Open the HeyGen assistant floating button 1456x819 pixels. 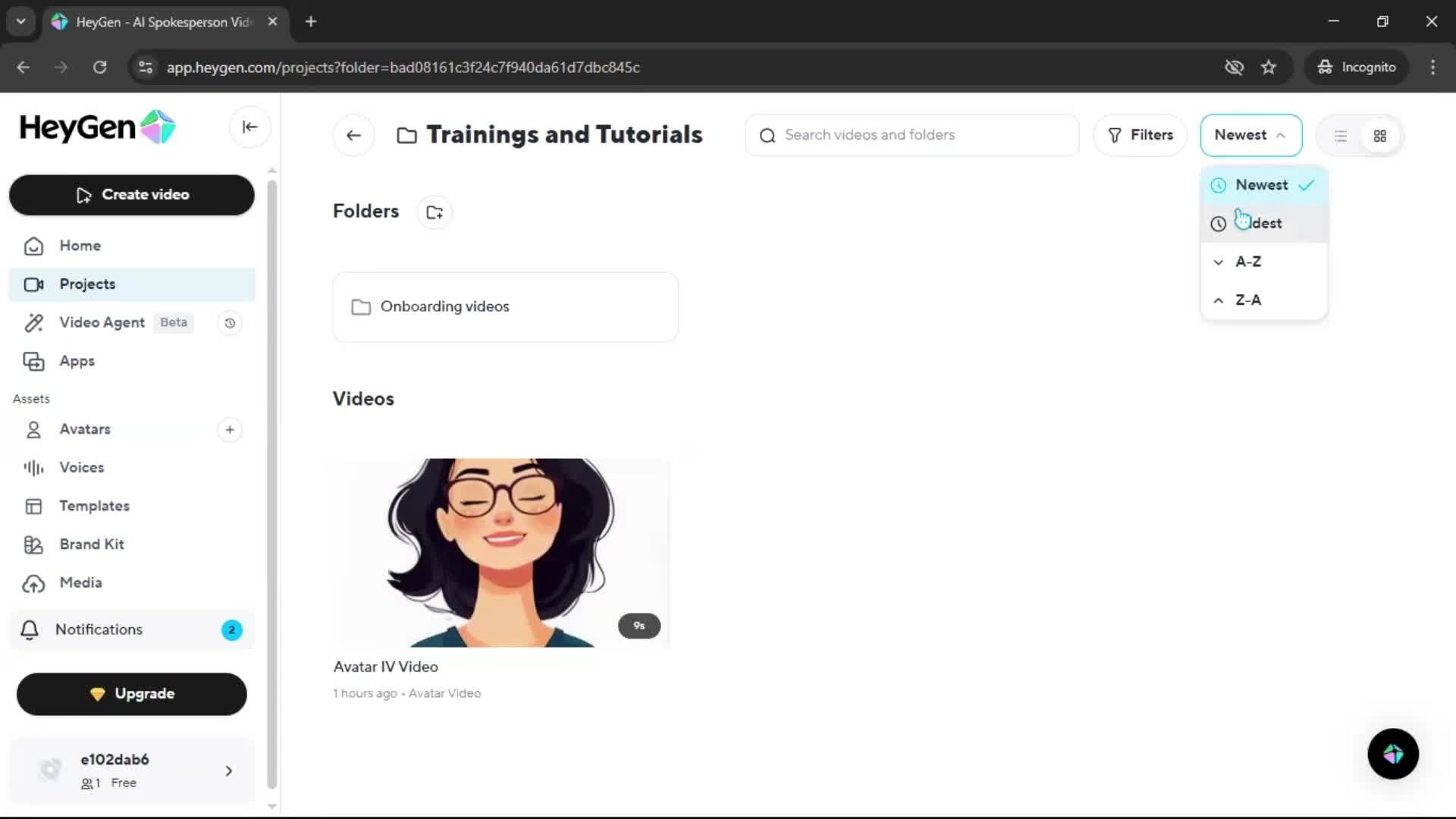1392,754
